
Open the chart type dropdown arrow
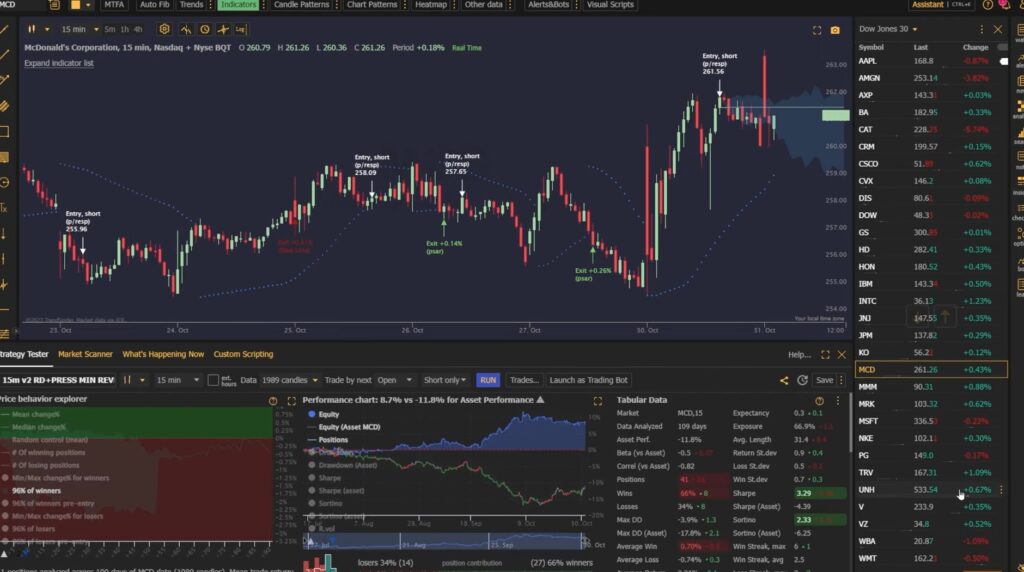coord(47,29)
